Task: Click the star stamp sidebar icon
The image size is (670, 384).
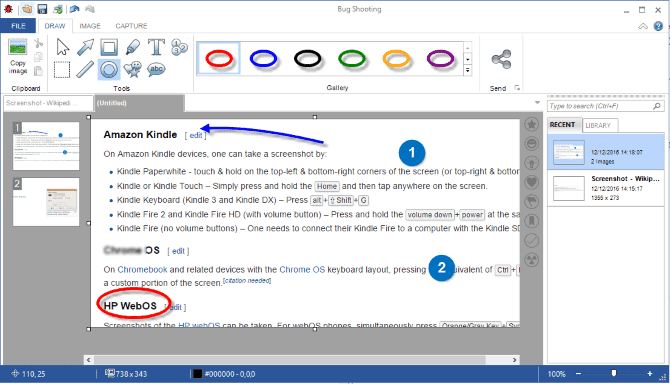Action: (532, 124)
